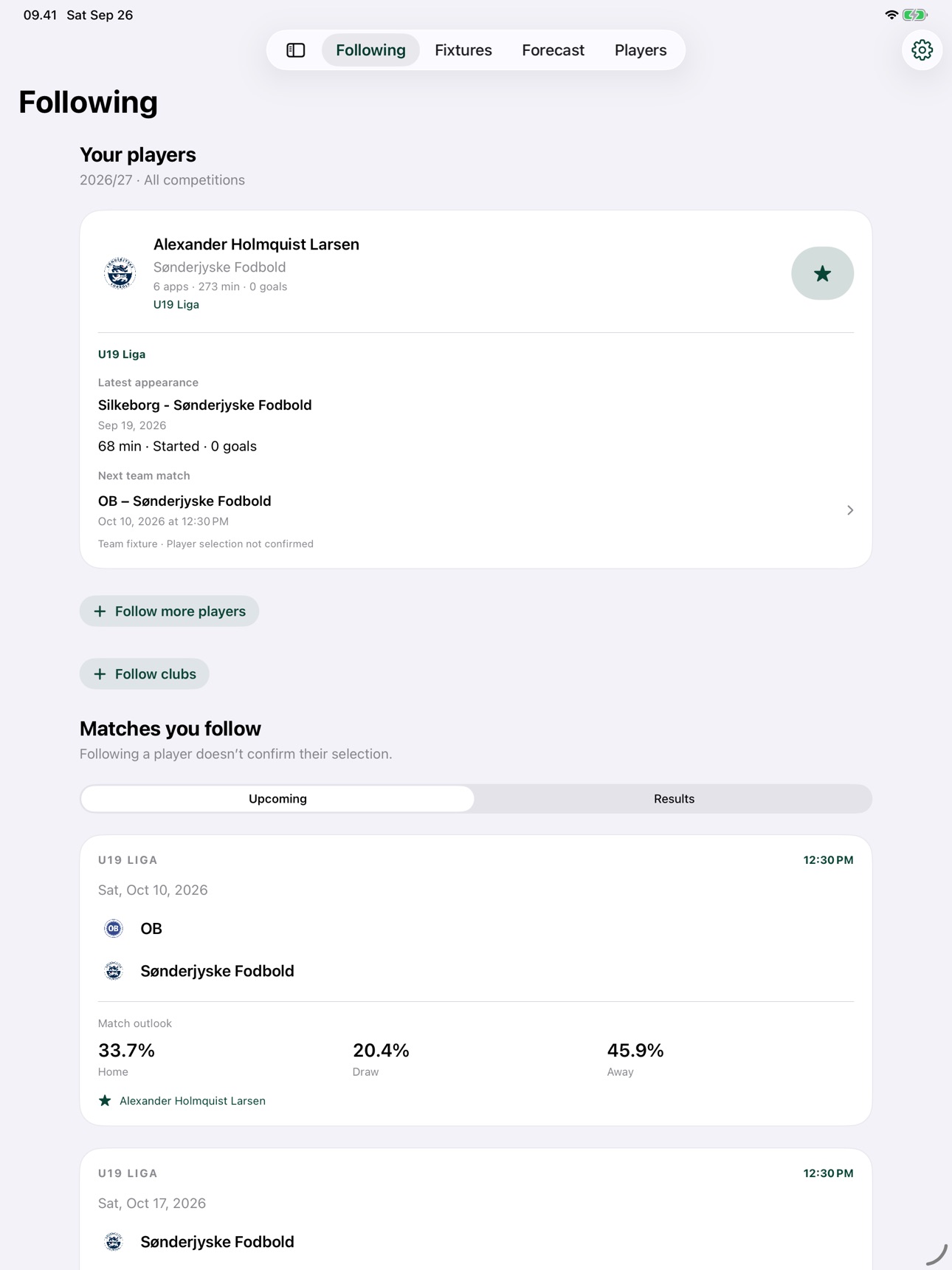Tap 12:30 PM time on Oct 17 card
952x1270 pixels.
click(x=828, y=1173)
